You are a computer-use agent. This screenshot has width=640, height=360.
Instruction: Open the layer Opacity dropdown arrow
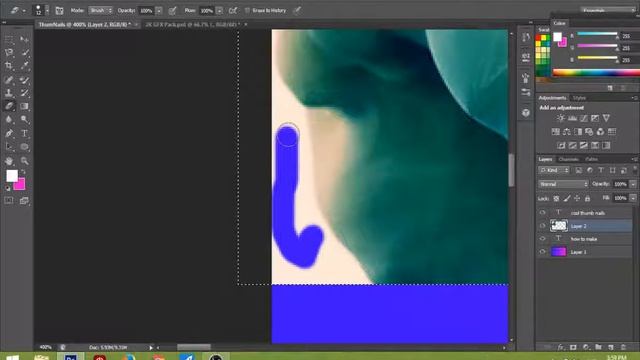coord(633,184)
